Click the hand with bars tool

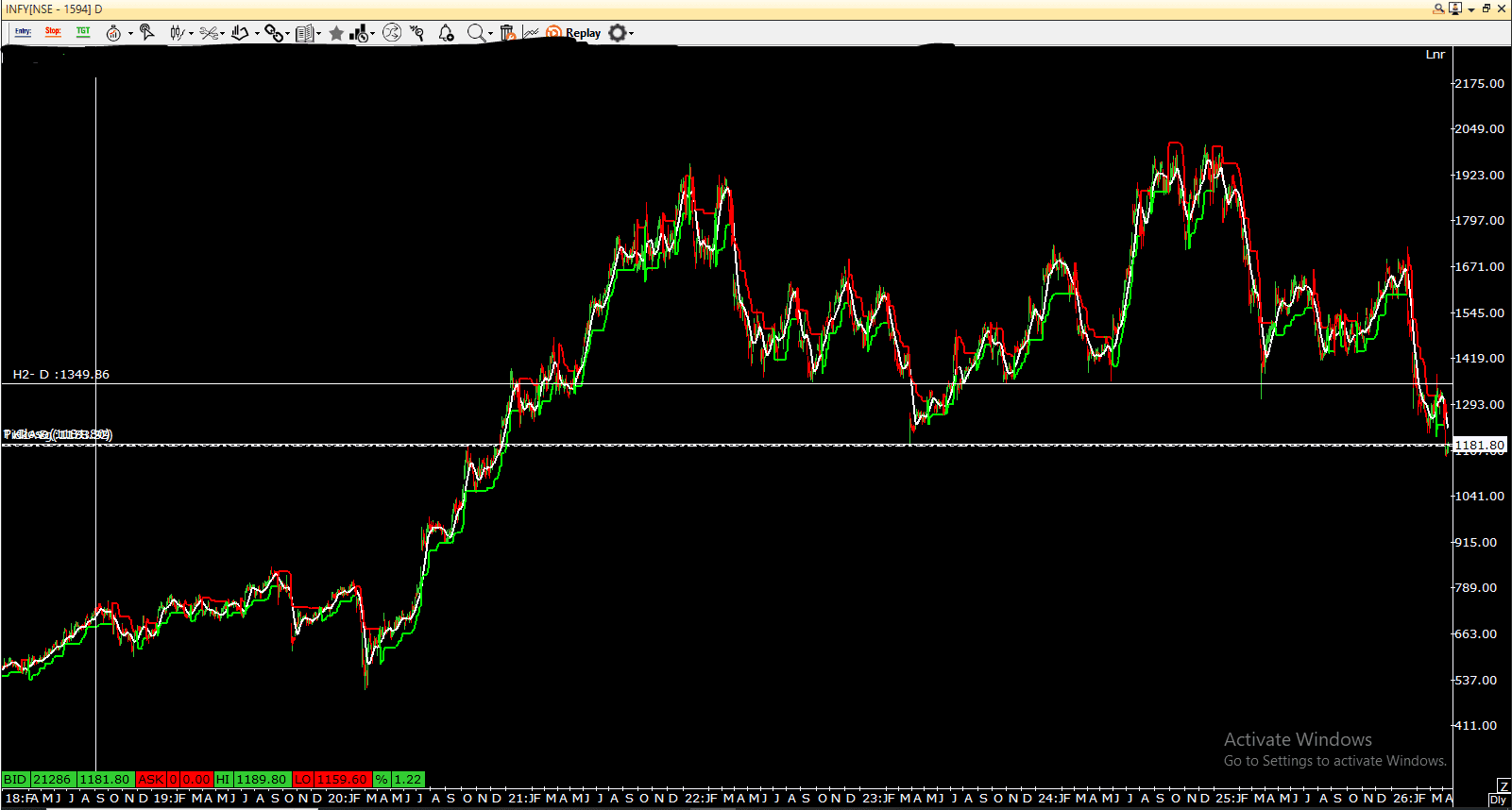[240, 33]
